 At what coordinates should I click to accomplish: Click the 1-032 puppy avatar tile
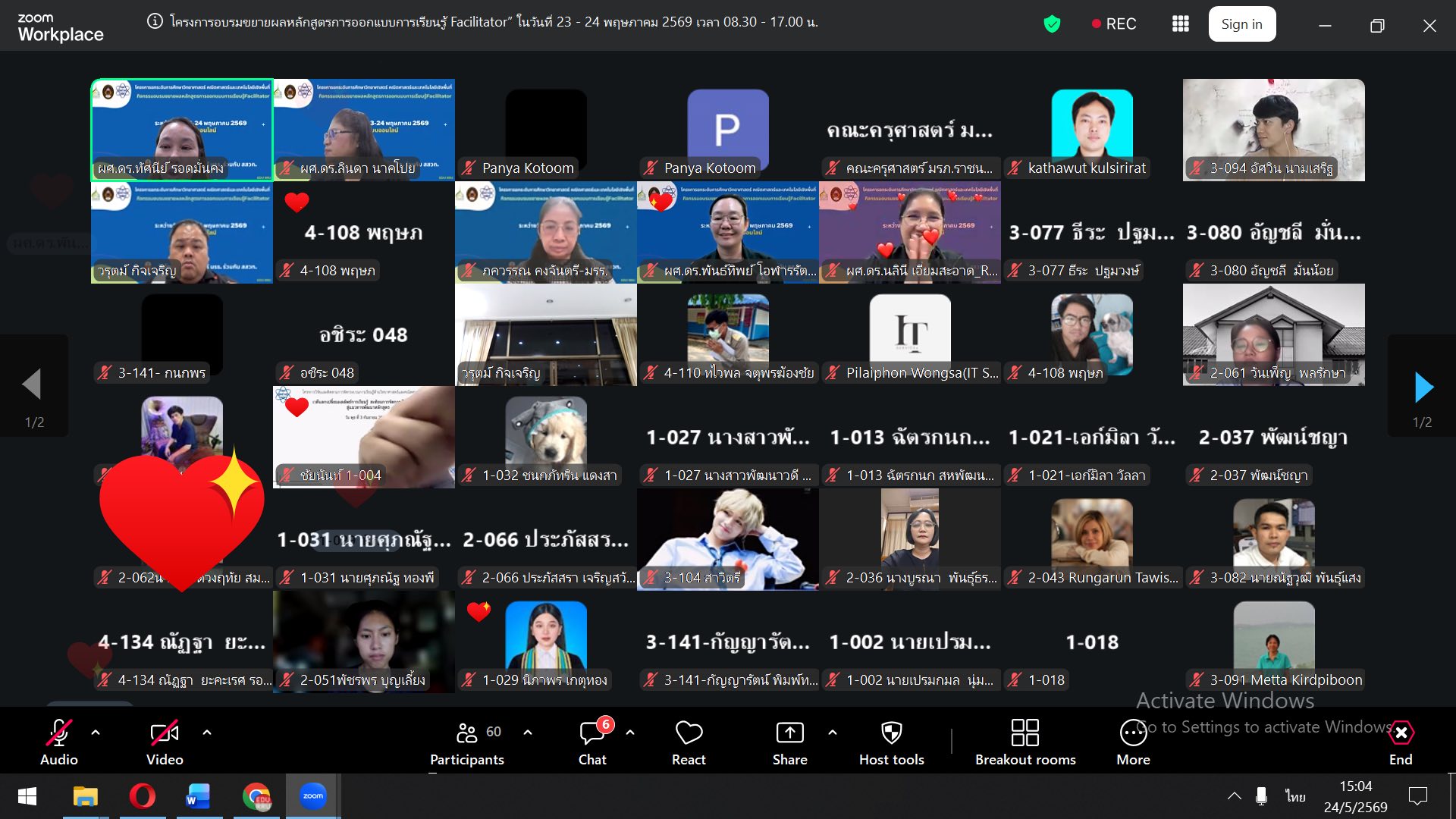click(546, 437)
